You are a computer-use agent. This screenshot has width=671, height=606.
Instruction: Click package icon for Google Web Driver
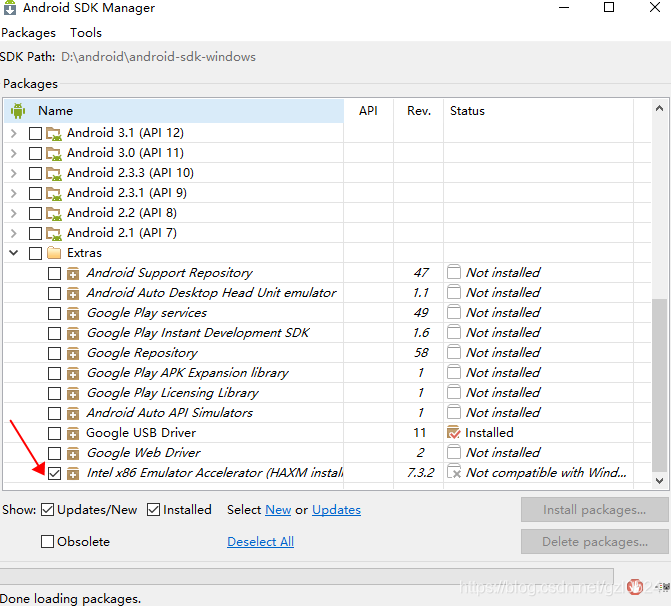coord(73,453)
